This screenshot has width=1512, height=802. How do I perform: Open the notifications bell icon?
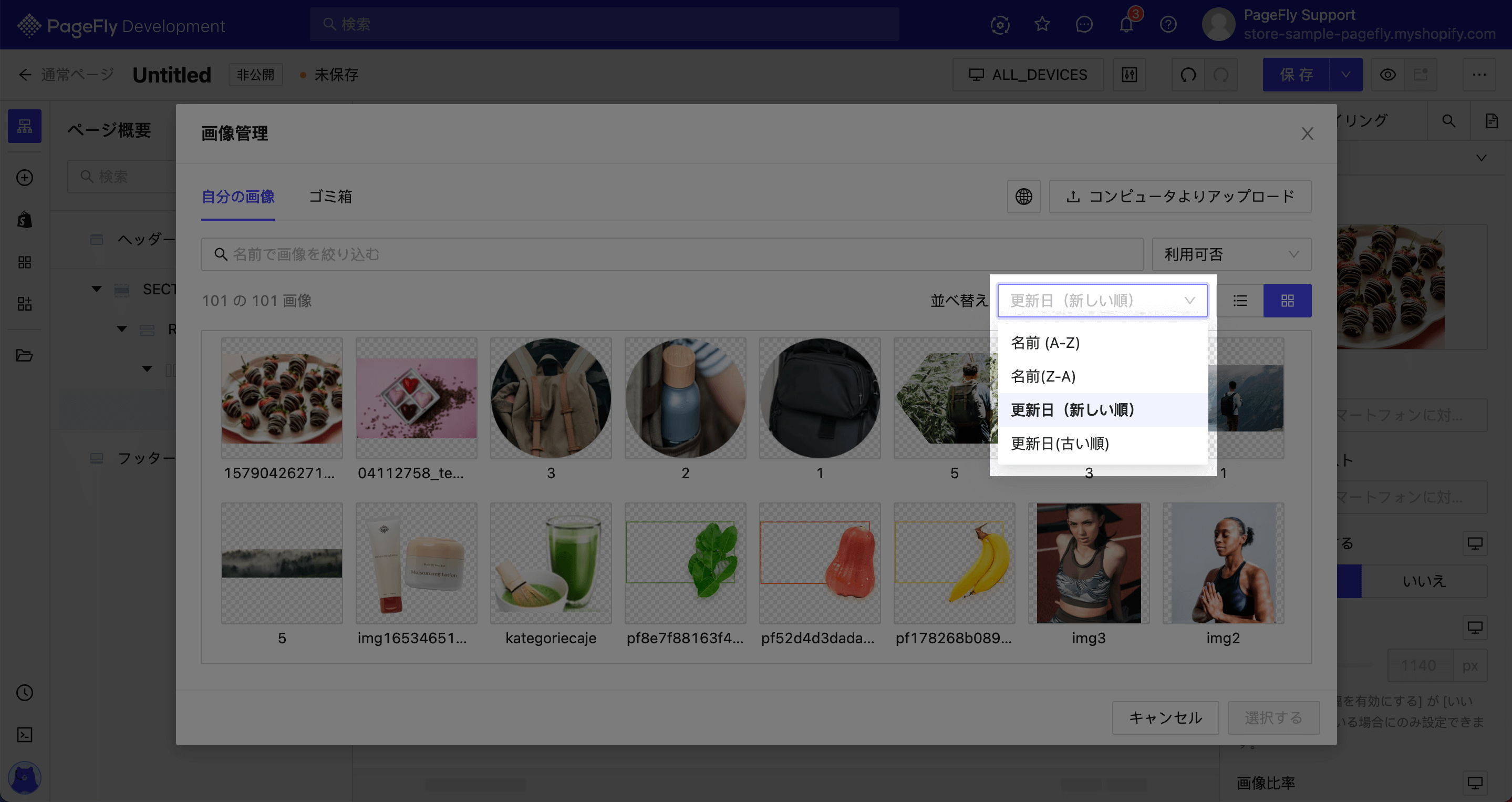(1126, 25)
